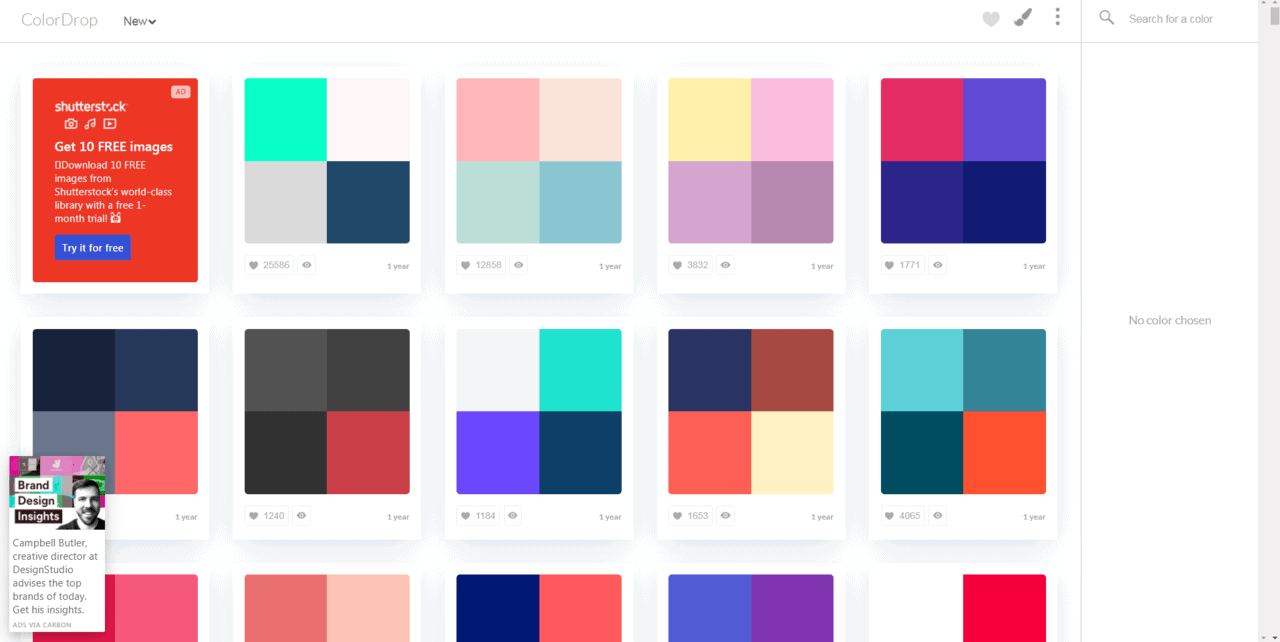The image size is (1280, 642).
Task: Open the Shutterstock logo in ad
Action: pyautogui.click(x=91, y=106)
